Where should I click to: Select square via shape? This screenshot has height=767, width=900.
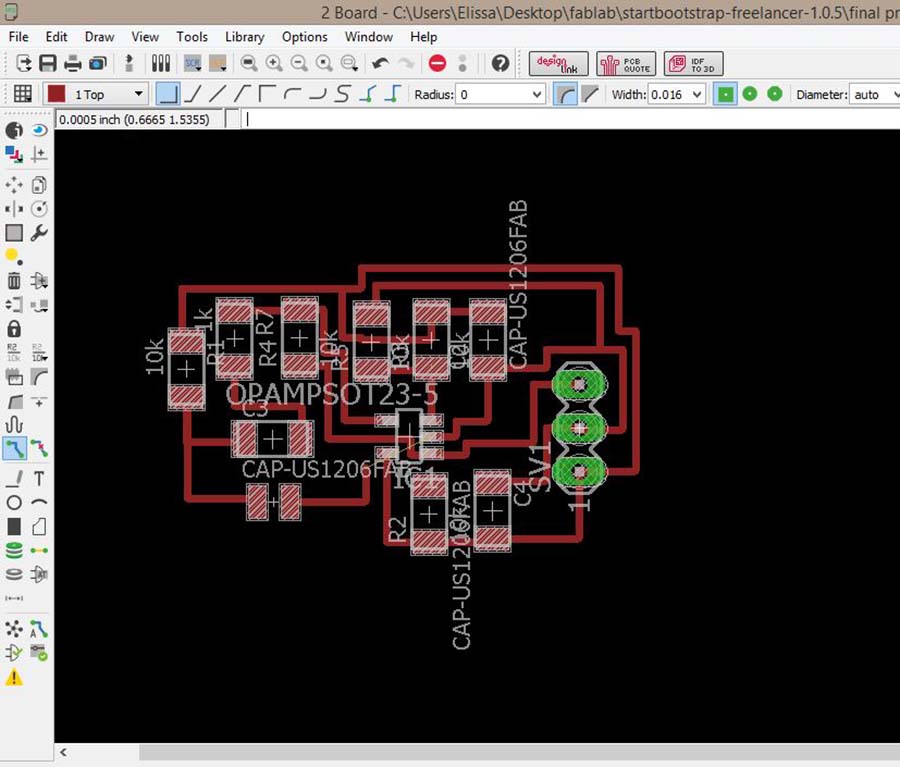coord(725,94)
